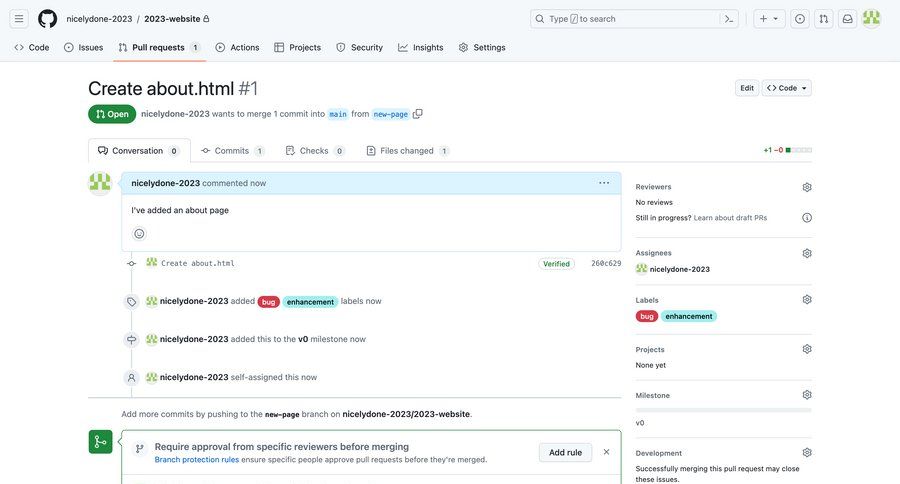Click the Add rule button
Image resolution: width=900 pixels, height=484 pixels.
click(x=565, y=452)
